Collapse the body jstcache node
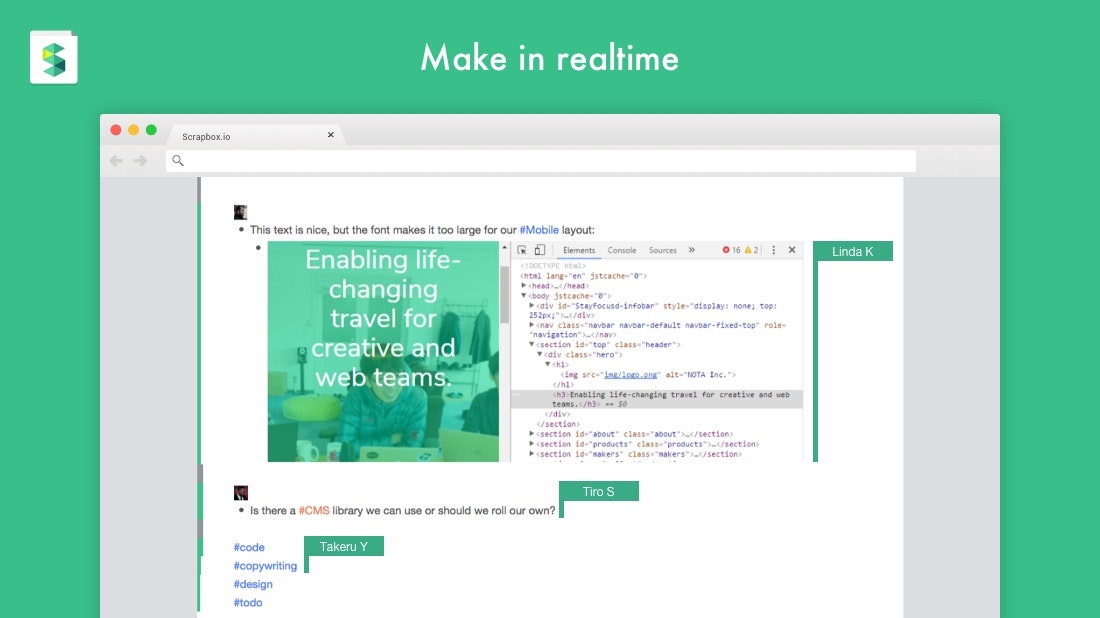Image resolution: width=1100 pixels, height=618 pixels. pos(523,295)
